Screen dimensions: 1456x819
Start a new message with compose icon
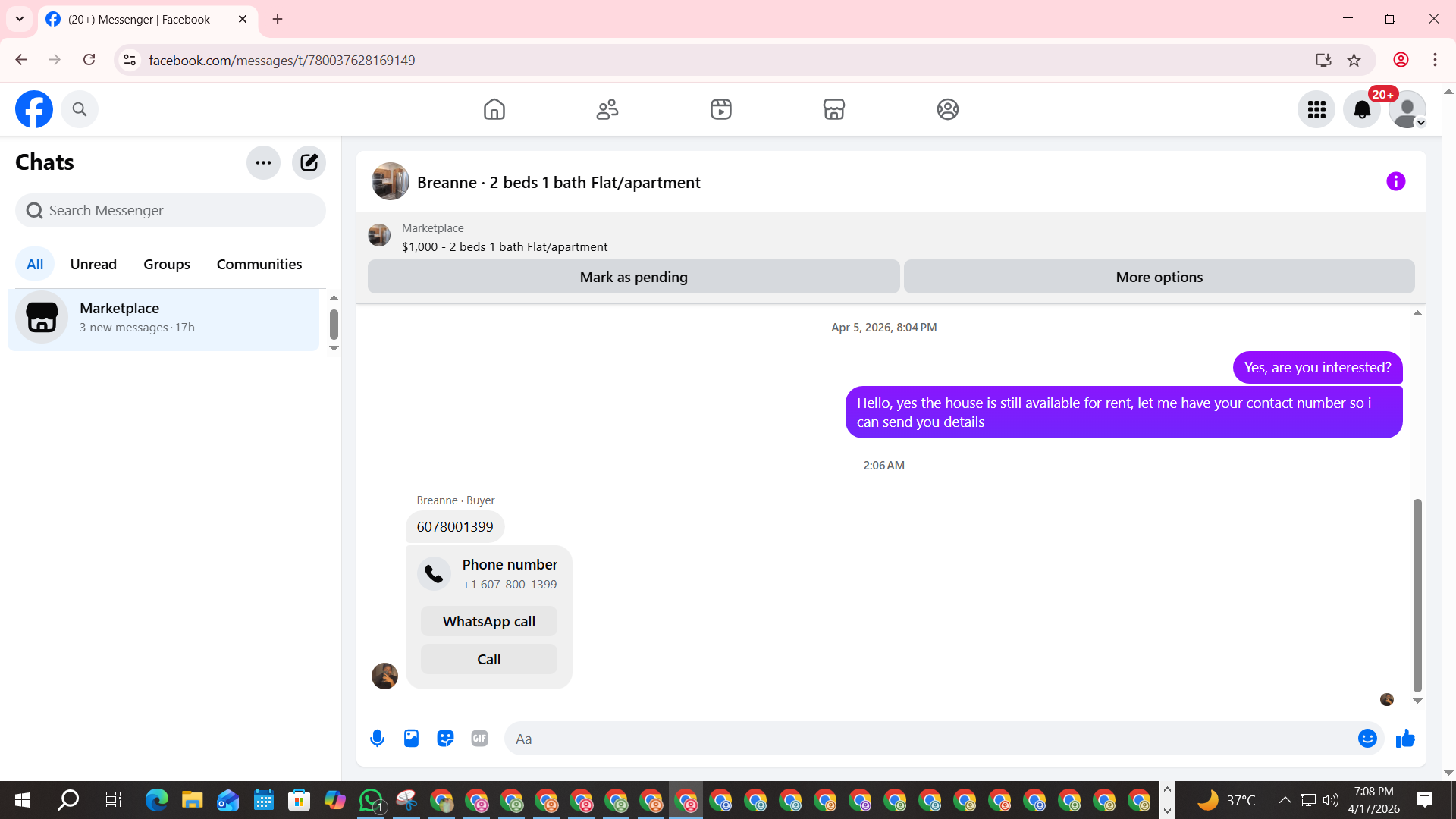tap(309, 162)
